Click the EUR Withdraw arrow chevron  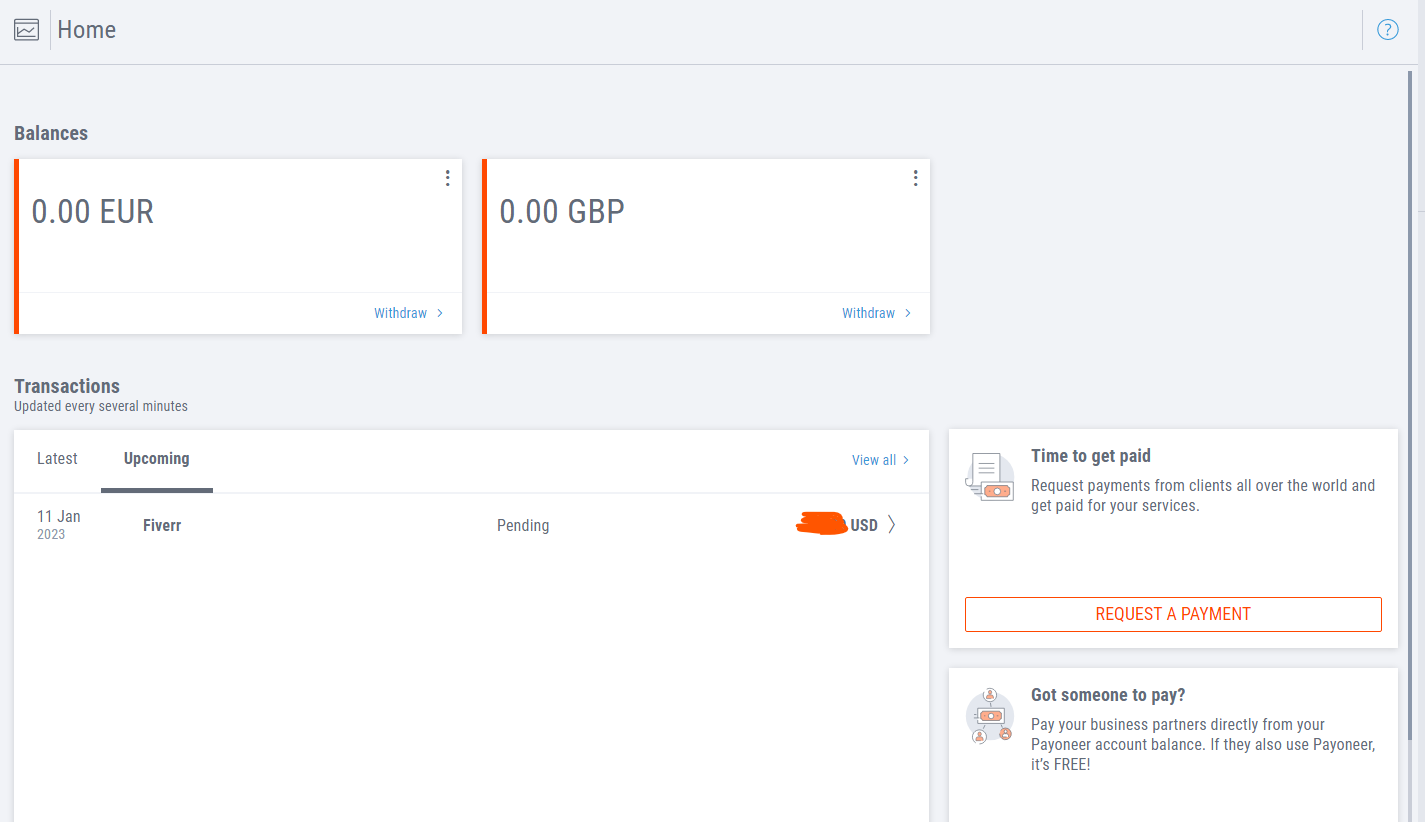click(x=440, y=313)
